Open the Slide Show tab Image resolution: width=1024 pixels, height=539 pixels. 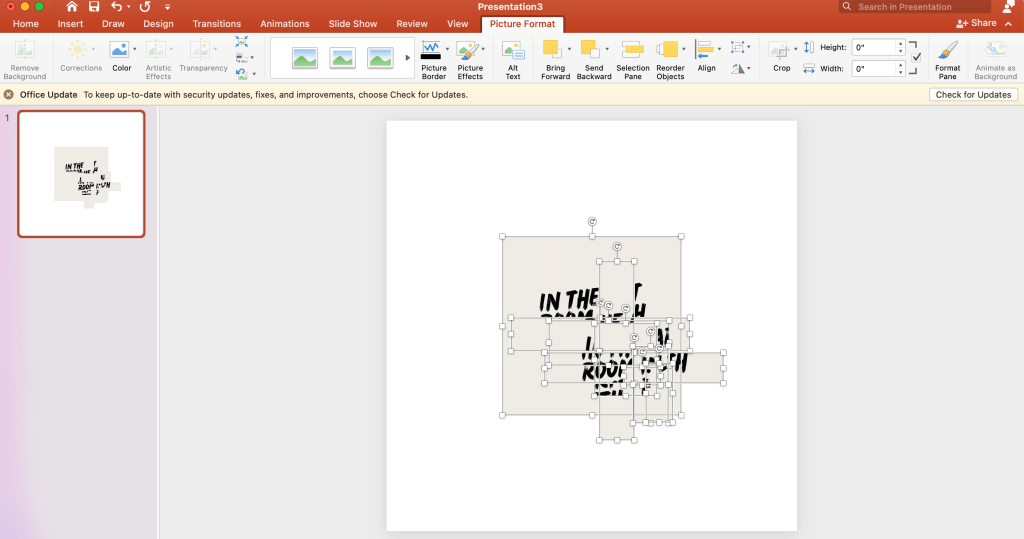click(x=352, y=23)
